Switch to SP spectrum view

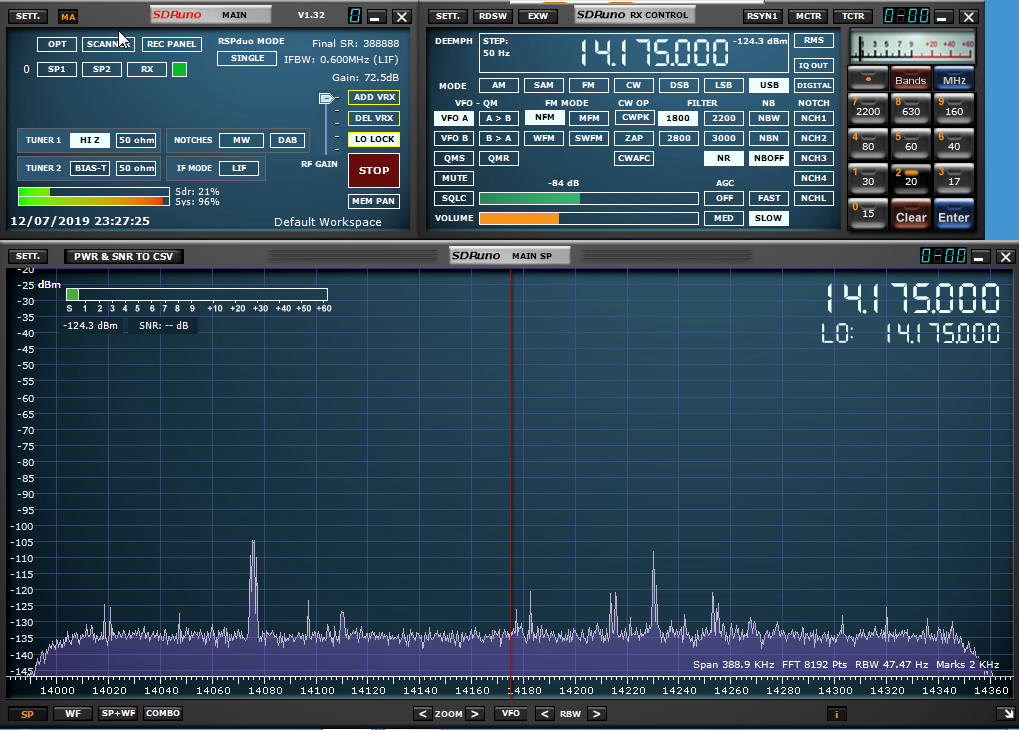pyautogui.click(x=27, y=714)
